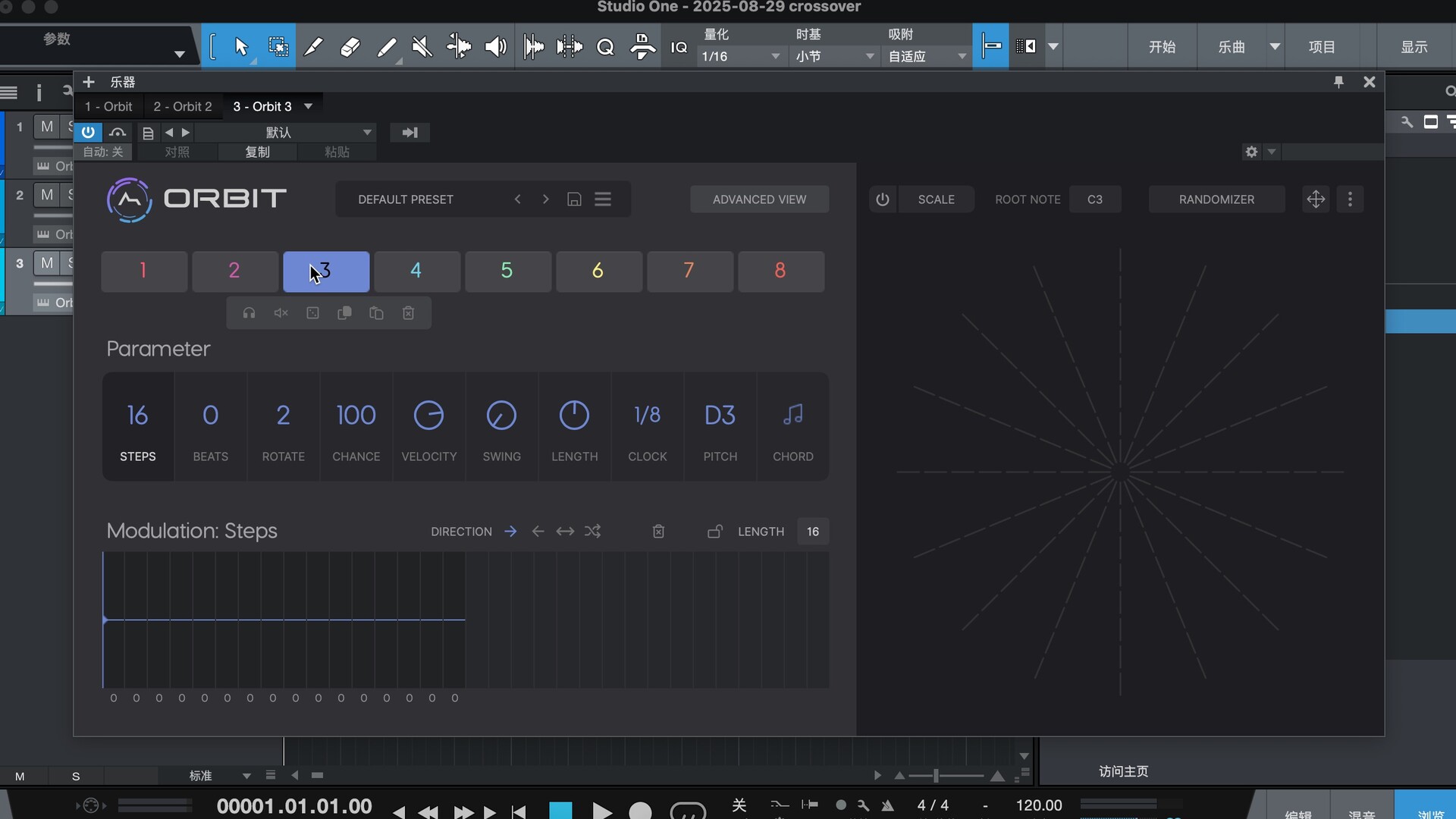Toggle modulation length lock icon
This screenshot has height=819, width=1456.
click(x=714, y=532)
